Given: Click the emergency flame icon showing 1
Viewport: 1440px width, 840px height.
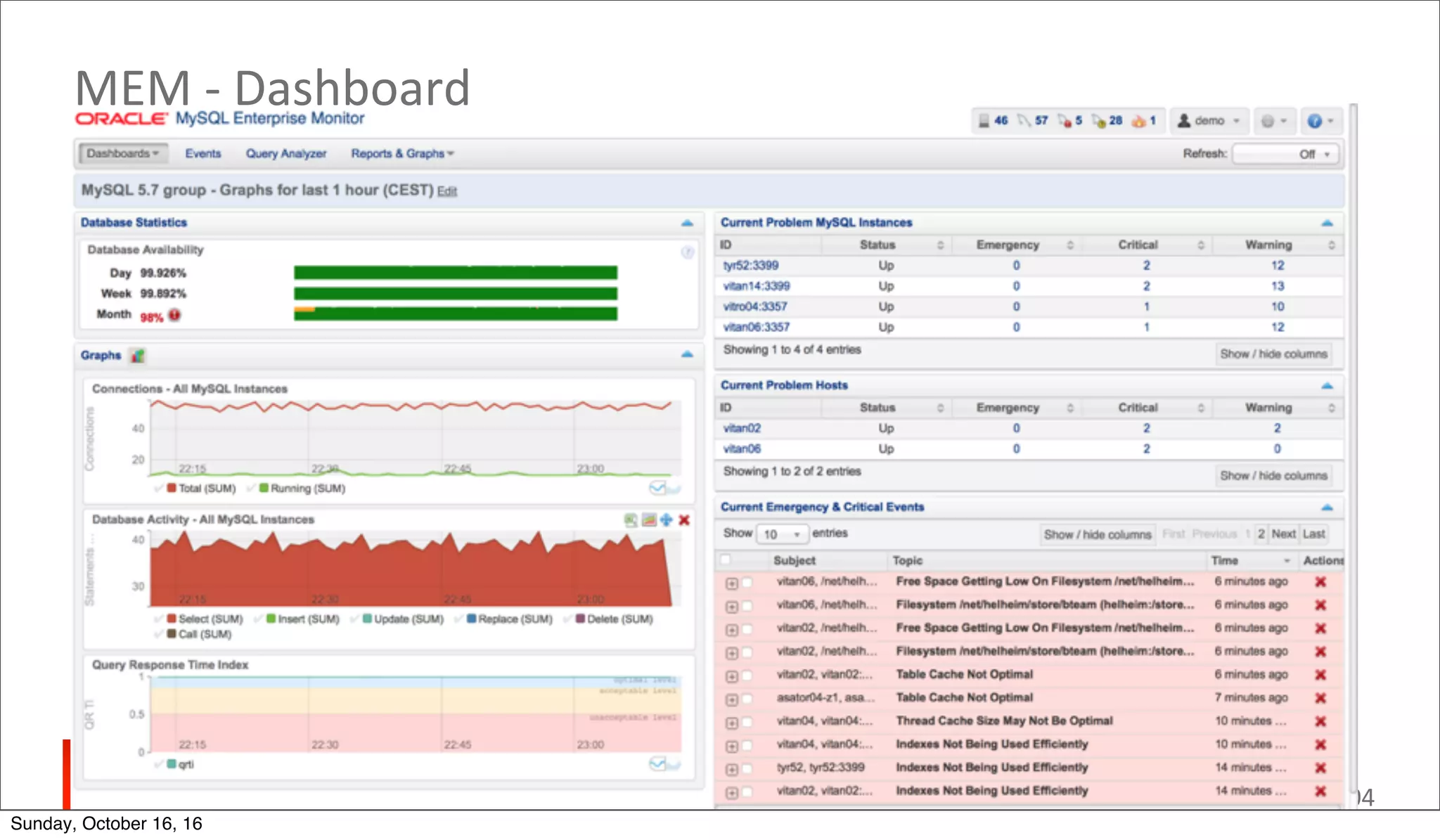Looking at the screenshot, I should point(1138,121).
